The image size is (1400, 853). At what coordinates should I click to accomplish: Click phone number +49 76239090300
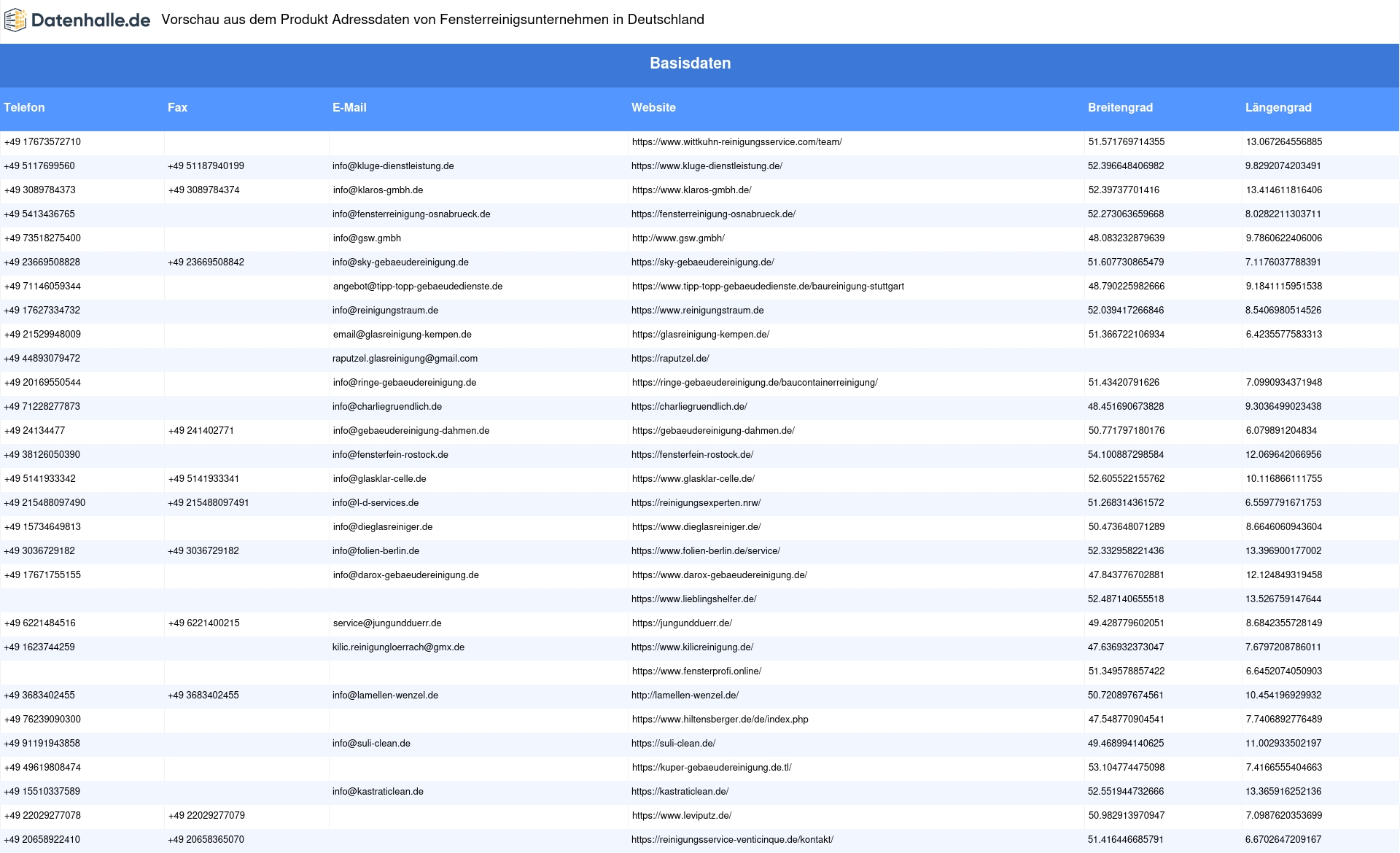(x=42, y=720)
